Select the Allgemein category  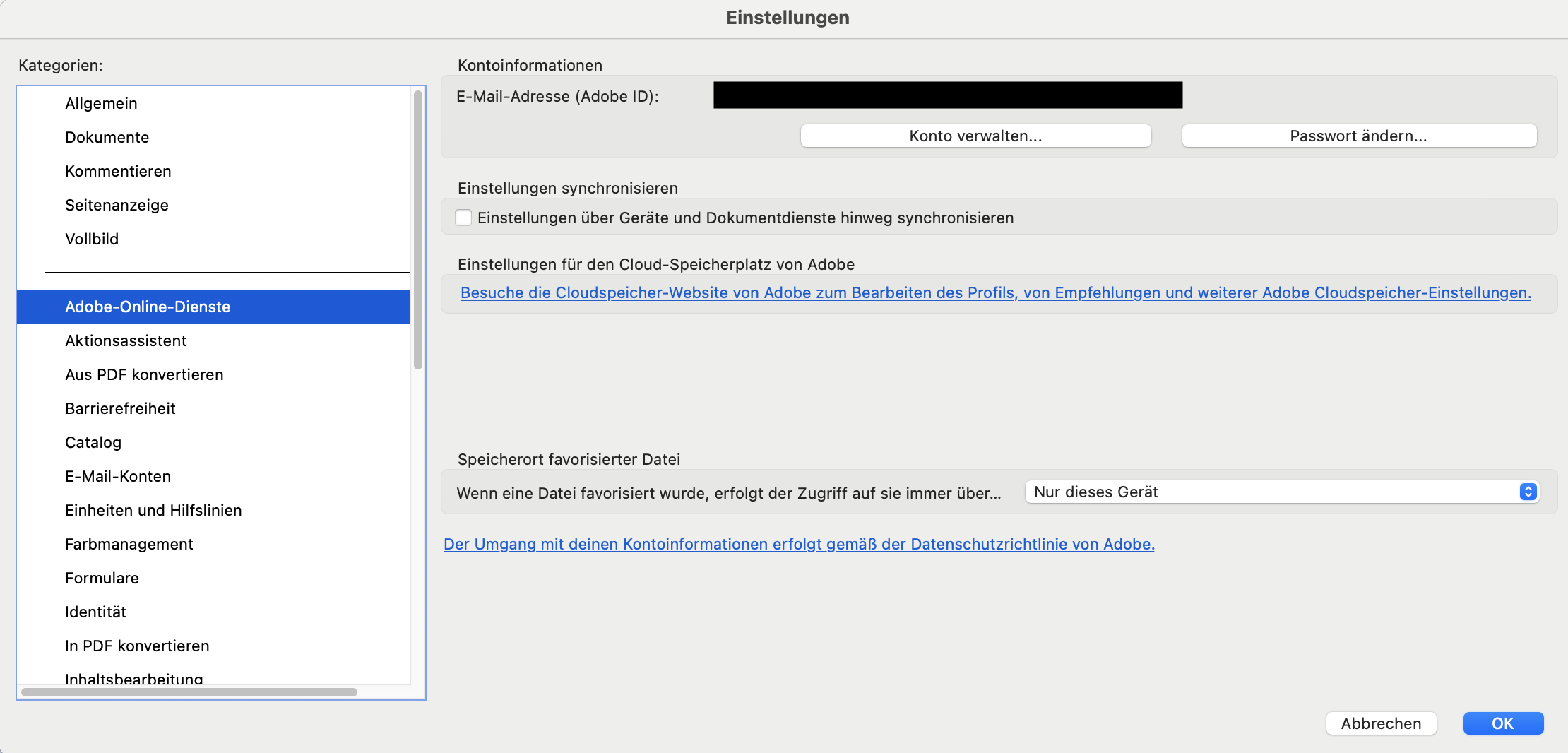[213, 103]
